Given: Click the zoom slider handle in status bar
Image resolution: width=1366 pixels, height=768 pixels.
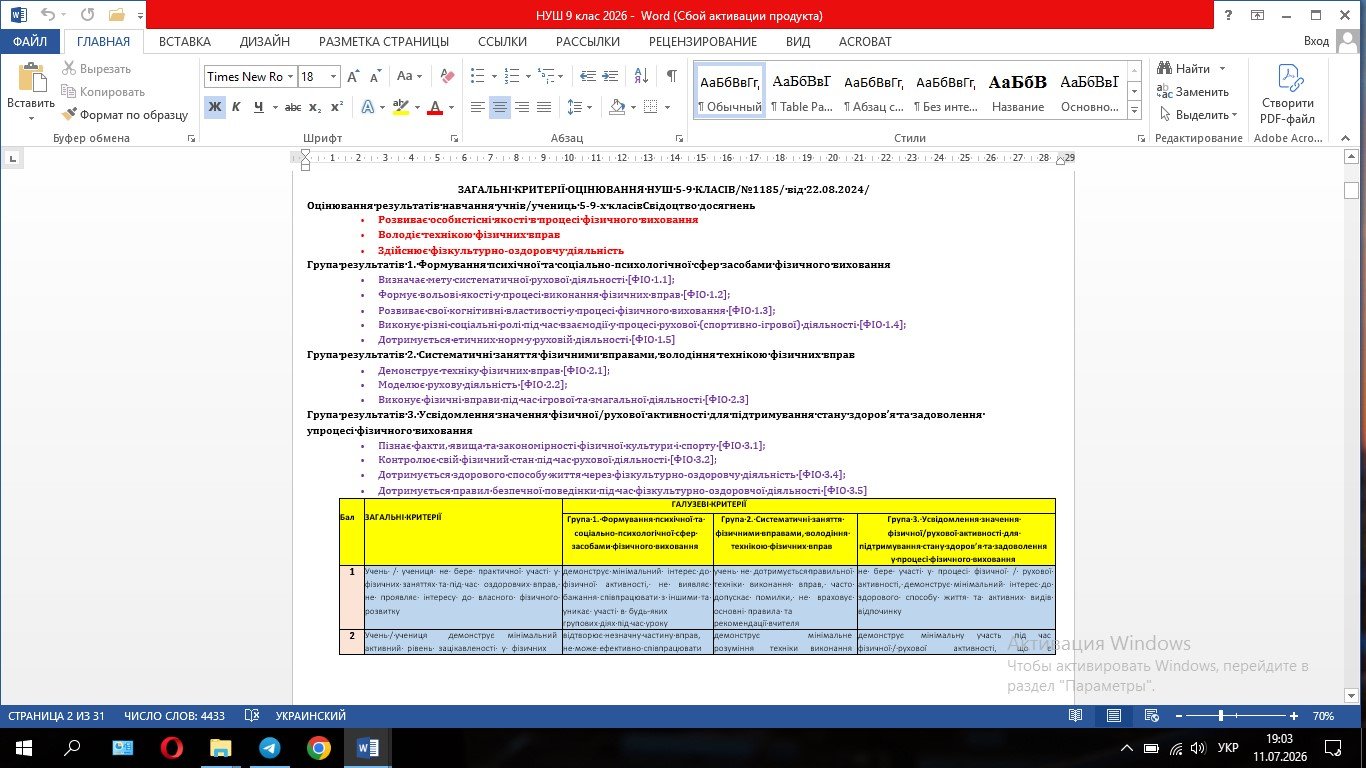Looking at the screenshot, I should [1221, 716].
